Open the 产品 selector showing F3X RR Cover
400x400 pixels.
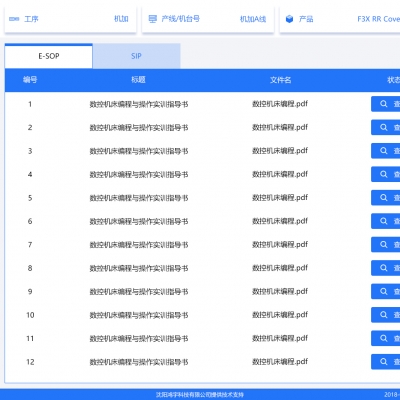click(x=340, y=19)
